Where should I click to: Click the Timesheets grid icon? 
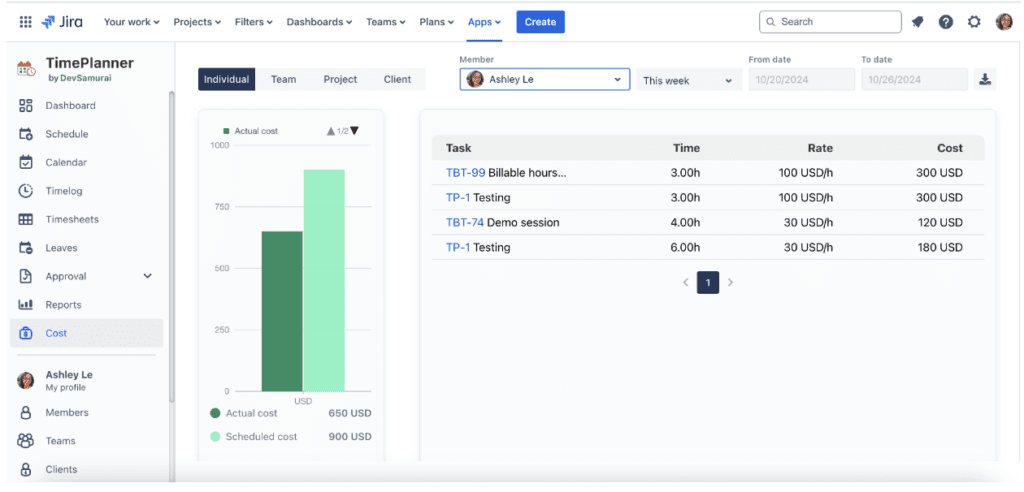25,220
